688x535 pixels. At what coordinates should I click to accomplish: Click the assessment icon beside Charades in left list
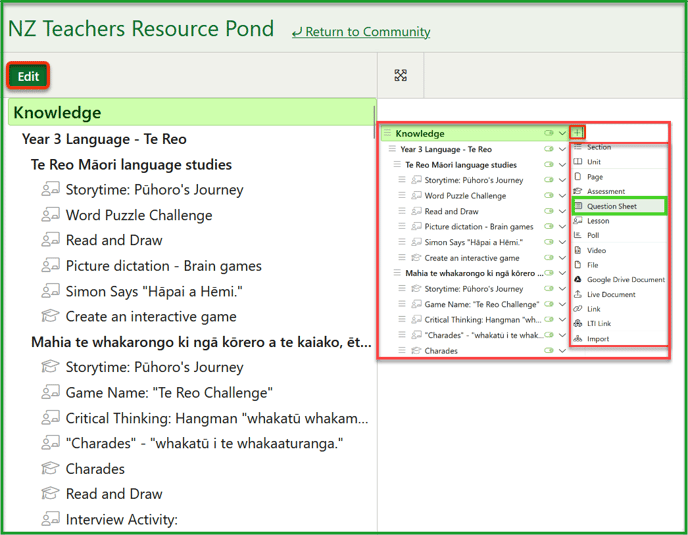coord(50,469)
